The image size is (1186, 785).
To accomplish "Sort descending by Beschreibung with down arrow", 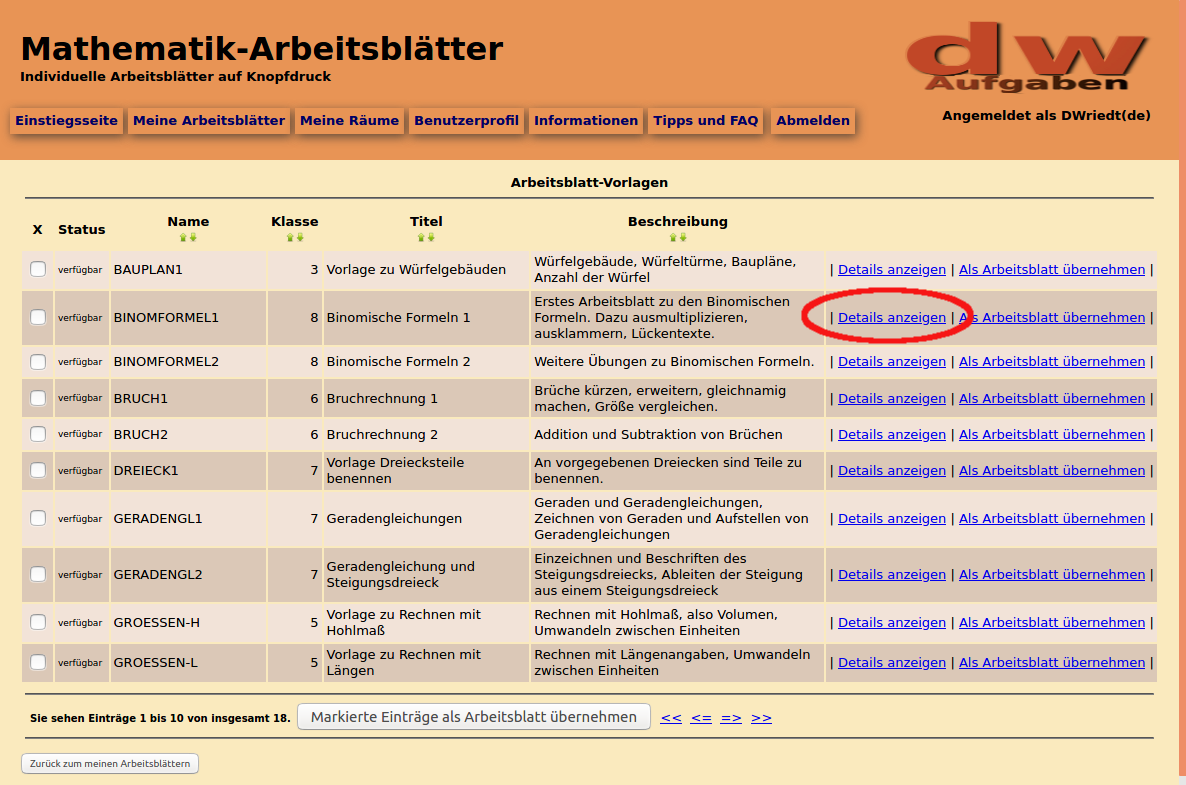I will pos(683,237).
